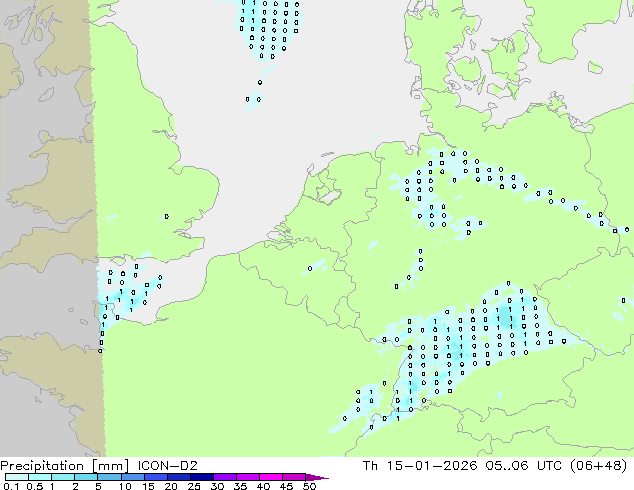Screen dimensions: 634x490
Task: Select the 2–5 mm legend color swatch
Action: click(x=86, y=477)
